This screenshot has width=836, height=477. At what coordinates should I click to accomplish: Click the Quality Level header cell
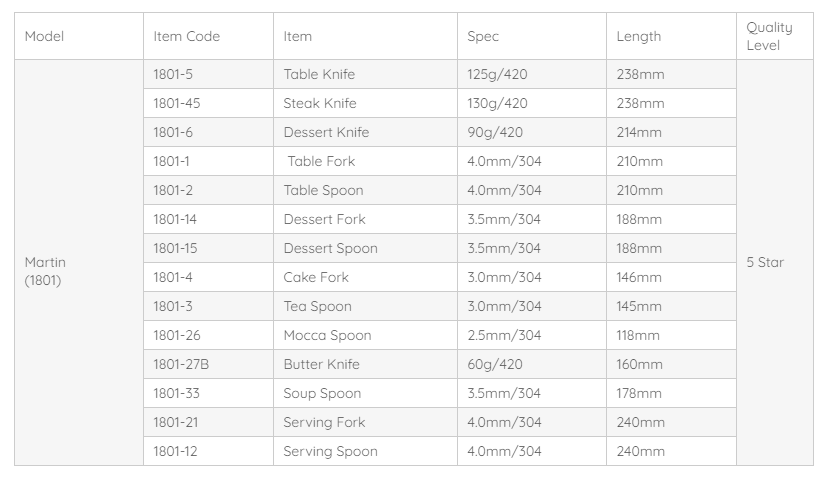tap(769, 36)
